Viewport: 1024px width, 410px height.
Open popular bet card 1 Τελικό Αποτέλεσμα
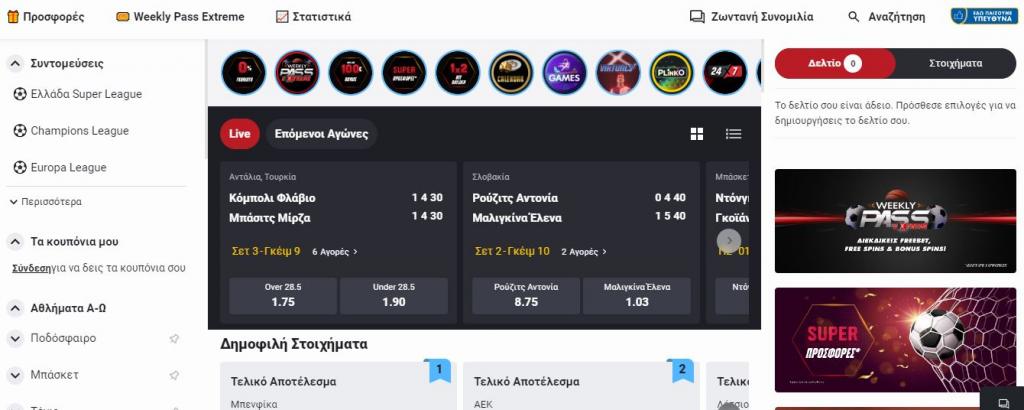tap(338, 386)
